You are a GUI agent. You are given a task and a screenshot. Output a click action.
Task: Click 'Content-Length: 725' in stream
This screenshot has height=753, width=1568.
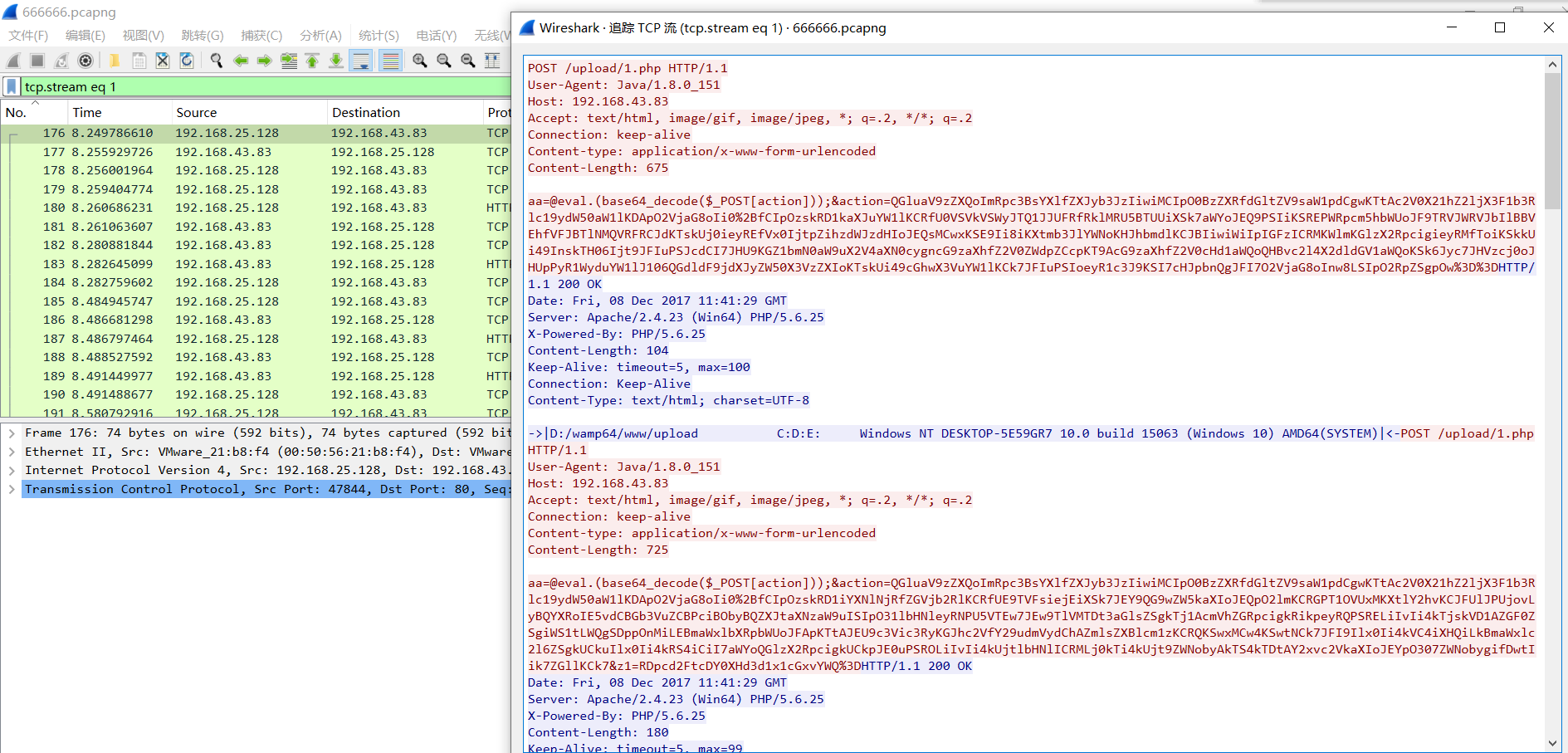click(598, 550)
